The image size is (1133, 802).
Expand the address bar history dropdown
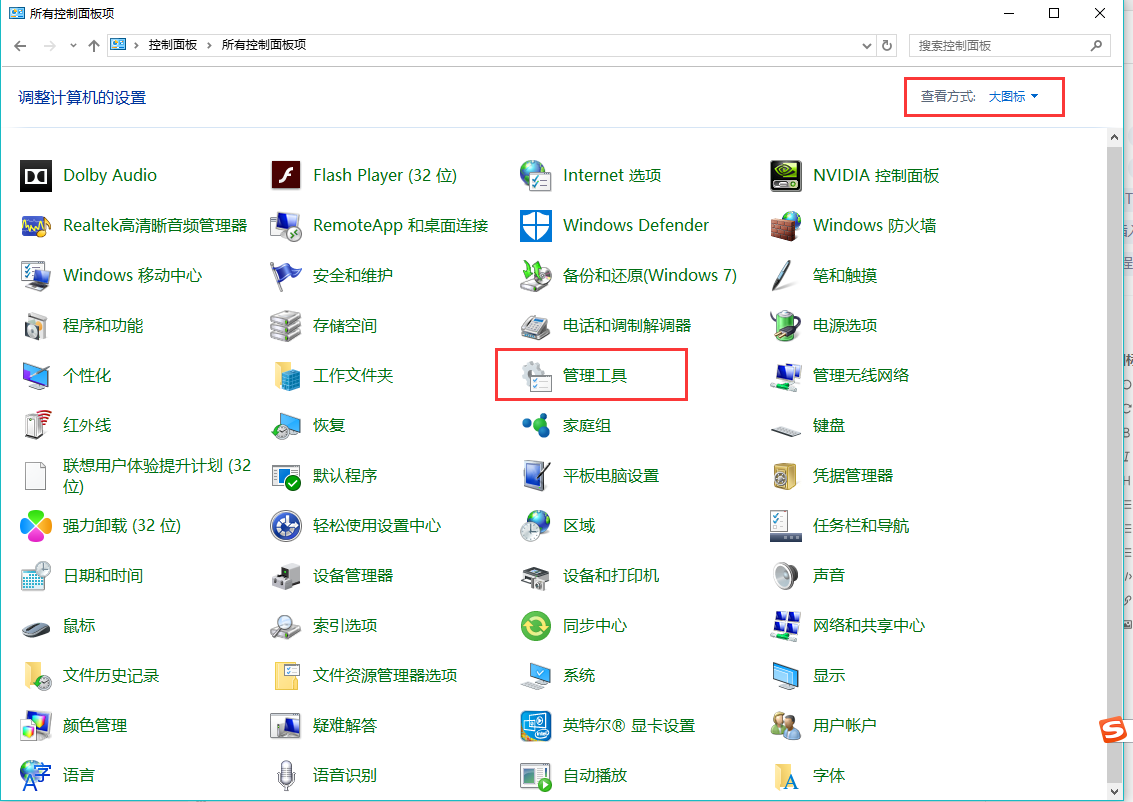pyautogui.click(x=867, y=46)
